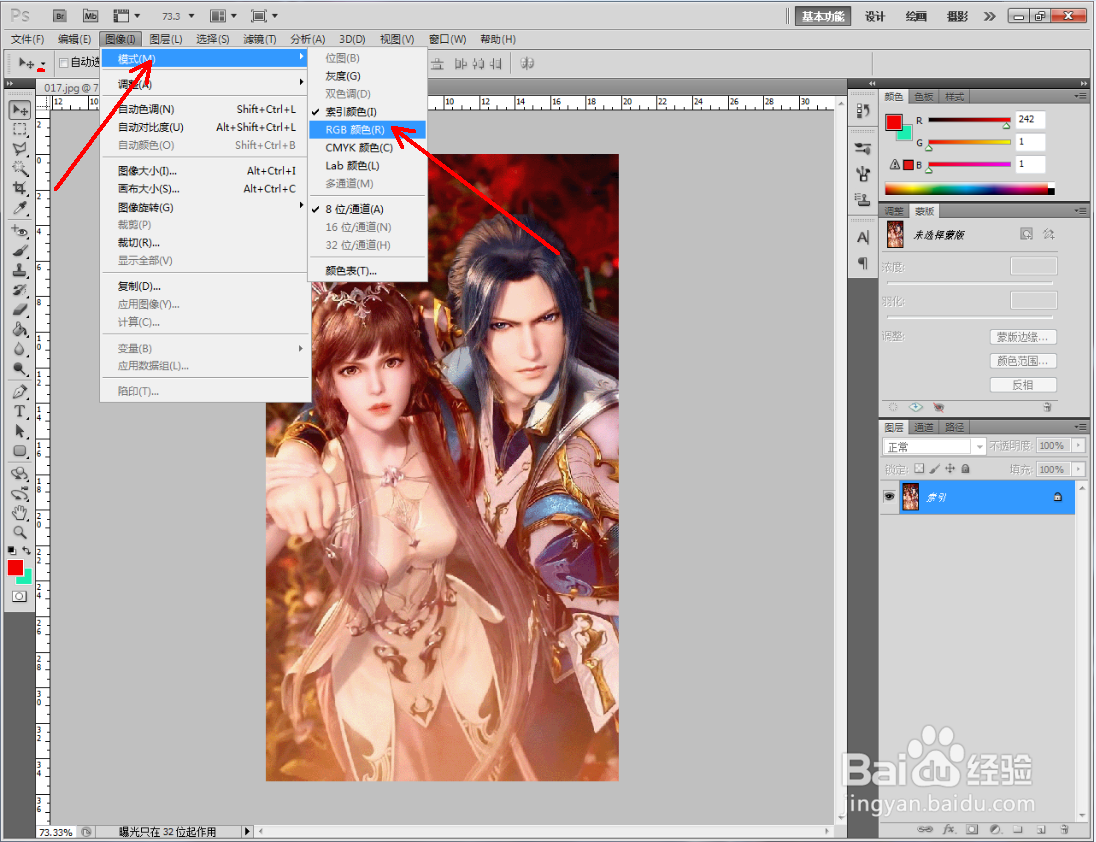Open the fill 100% flyout arrow
This screenshot has width=1096, height=842.
click(x=1079, y=470)
